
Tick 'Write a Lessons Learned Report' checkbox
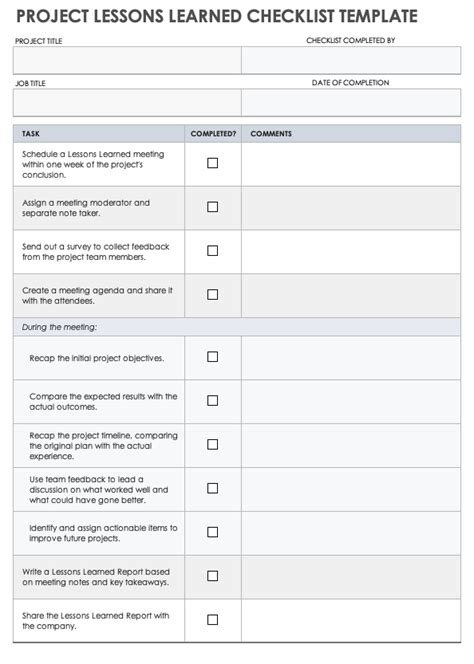pos(213,576)
